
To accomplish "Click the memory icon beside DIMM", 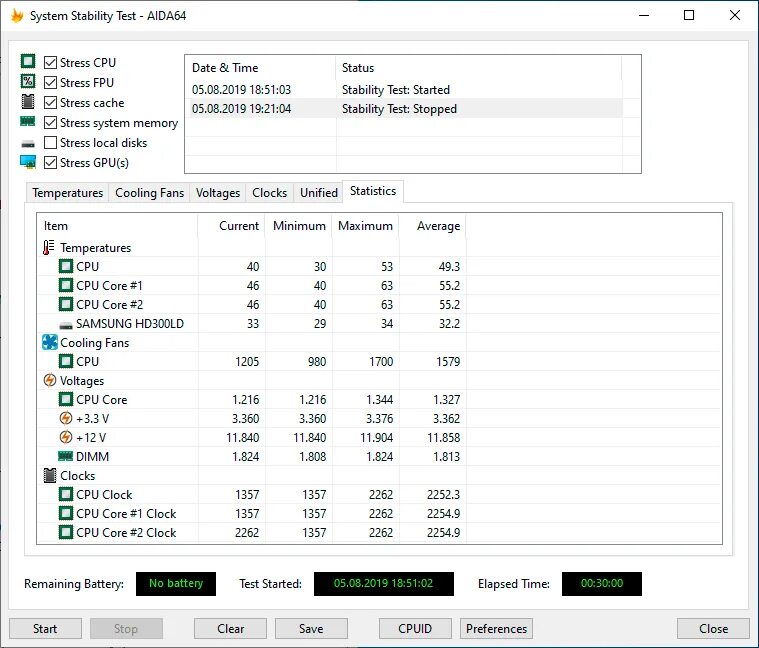I will pos(65,456).
